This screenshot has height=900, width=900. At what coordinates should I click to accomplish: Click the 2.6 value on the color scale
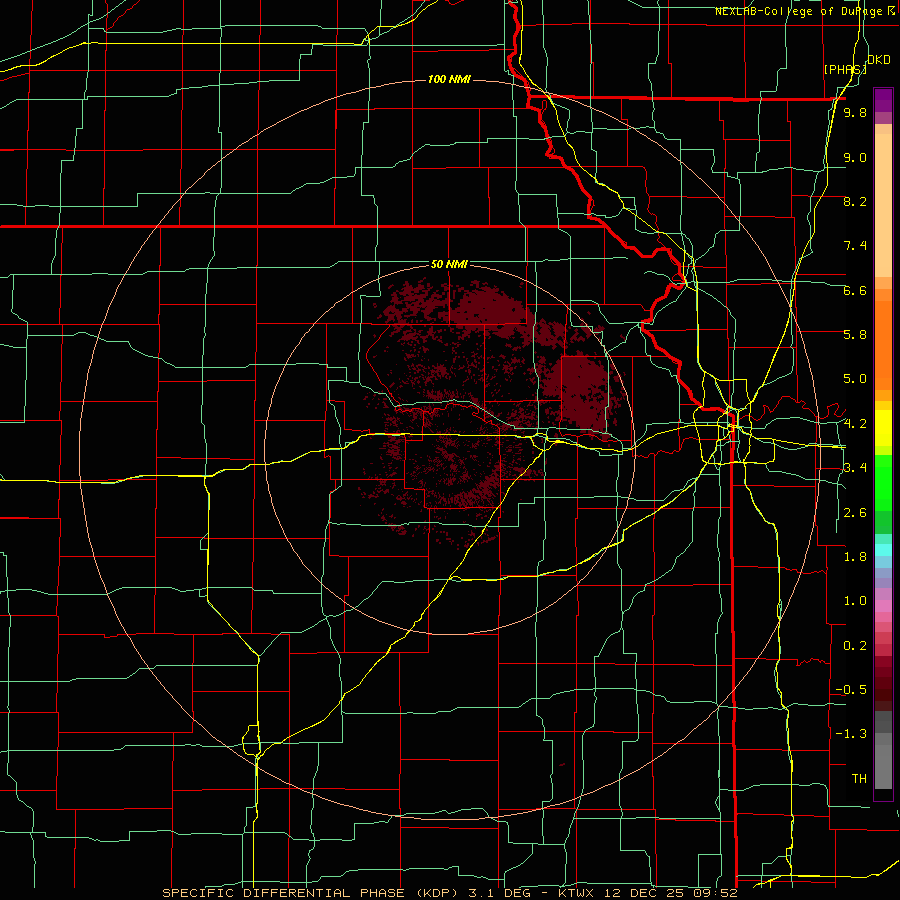(x=855, y=513)
